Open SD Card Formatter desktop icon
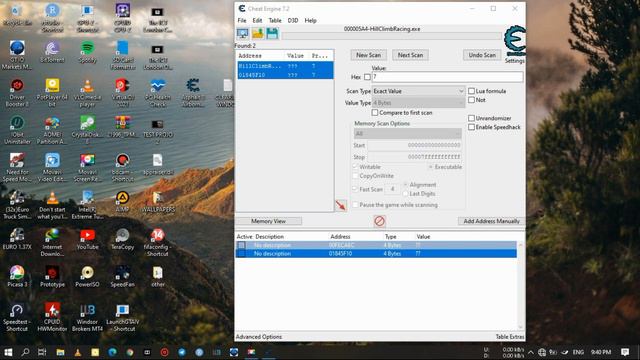This screenshot has width=640, height=360. [x=122, y=56]
